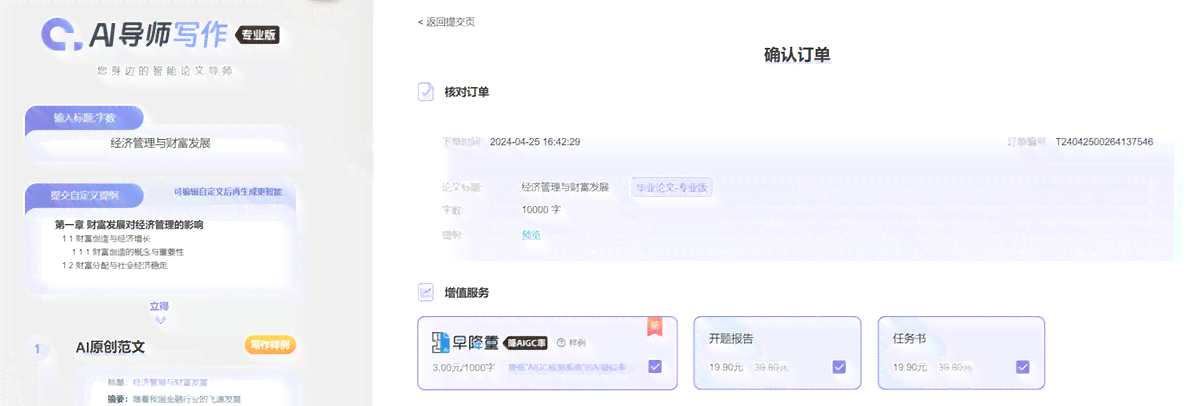Click the 您身边的智能论文导师 slogan
Image resolution: width=1192 pixels, height=406 pixels.
tap(165, 71)
